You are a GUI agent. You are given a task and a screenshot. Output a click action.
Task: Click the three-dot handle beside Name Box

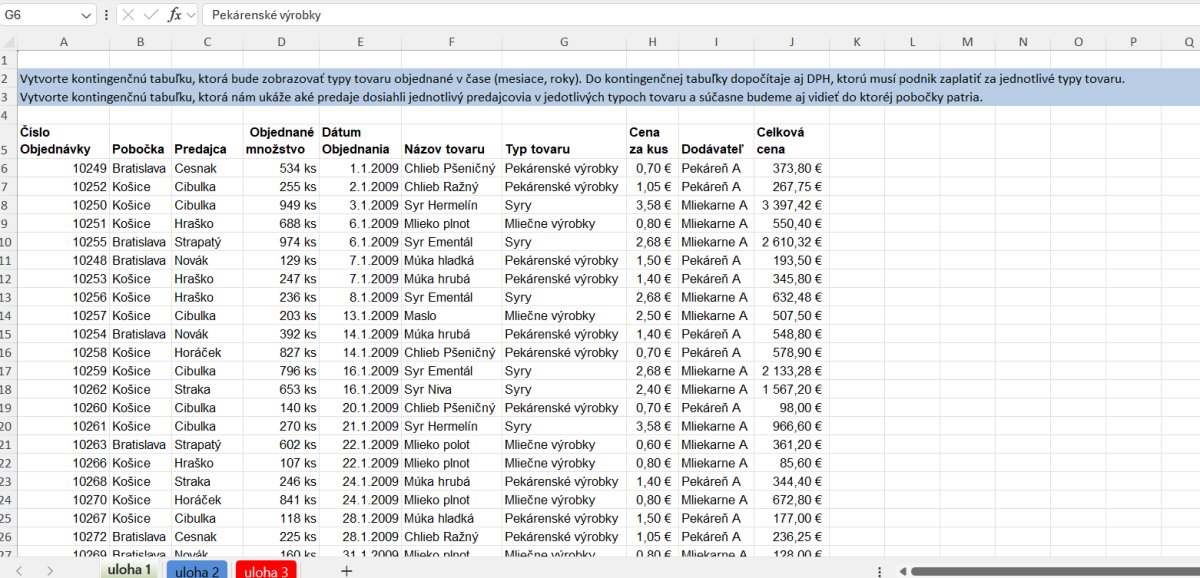click(x=107, y=15)
